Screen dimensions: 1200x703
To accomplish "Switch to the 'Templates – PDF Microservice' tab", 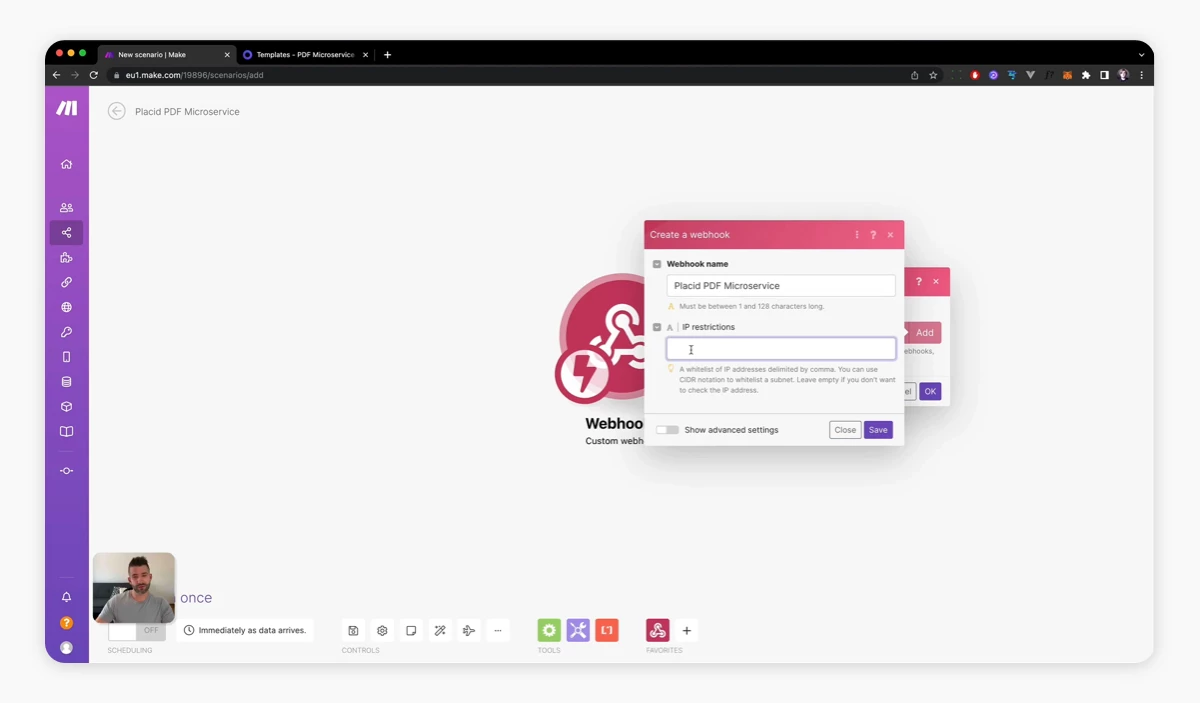I will (x=305, y=55).
